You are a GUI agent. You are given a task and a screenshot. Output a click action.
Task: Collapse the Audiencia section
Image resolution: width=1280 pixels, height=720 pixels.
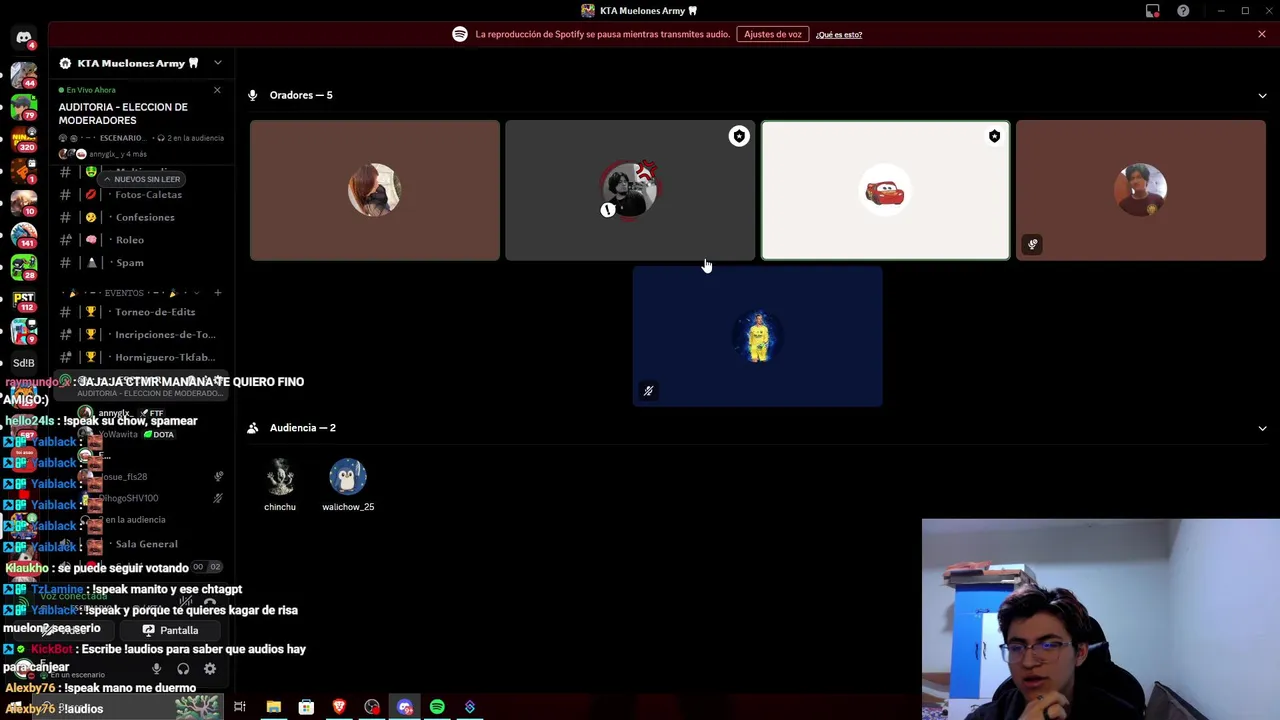(1262, 428)
